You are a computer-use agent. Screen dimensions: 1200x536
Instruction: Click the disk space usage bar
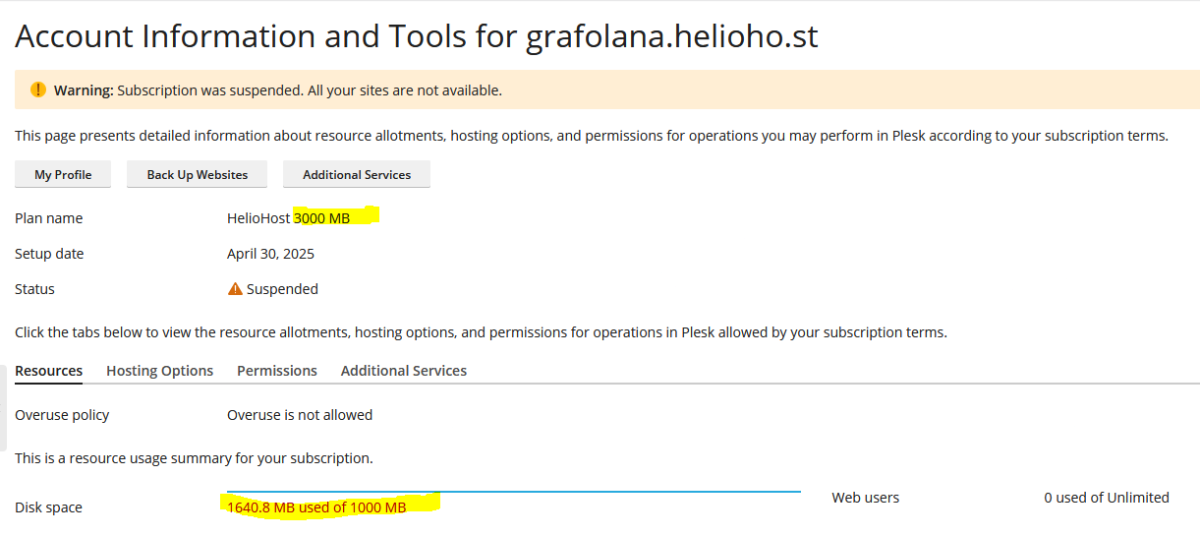point(513,491)
